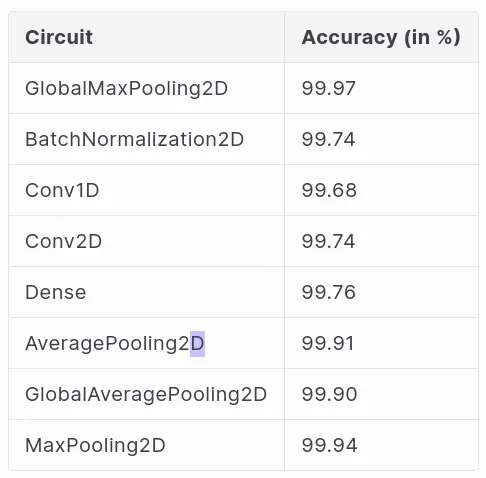
Task: Select the Conv2D circuit cell
Action: (147, 241)
